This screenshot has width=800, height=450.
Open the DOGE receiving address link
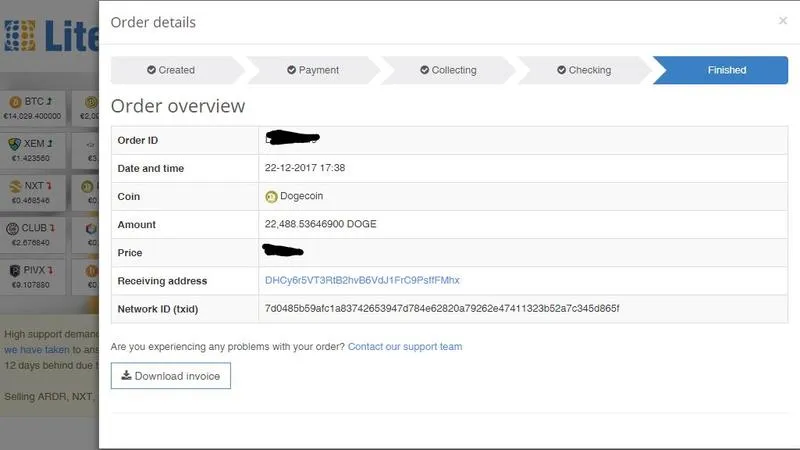coord(362,280)
